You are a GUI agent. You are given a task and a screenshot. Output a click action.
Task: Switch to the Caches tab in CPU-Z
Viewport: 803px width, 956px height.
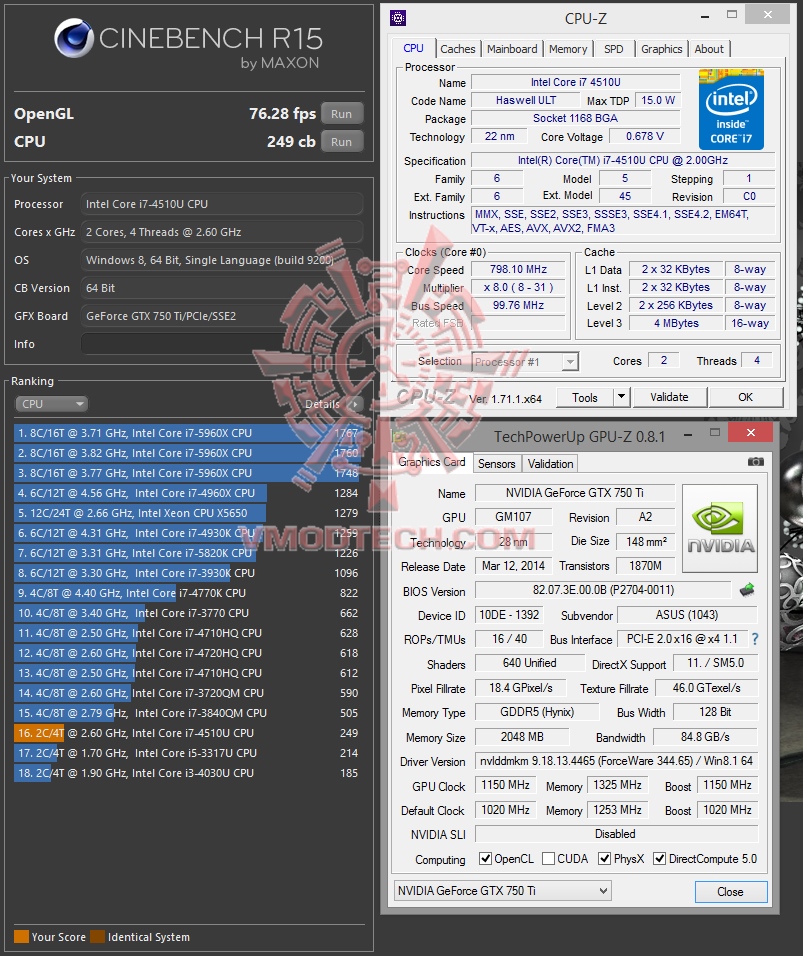[457, 49]
